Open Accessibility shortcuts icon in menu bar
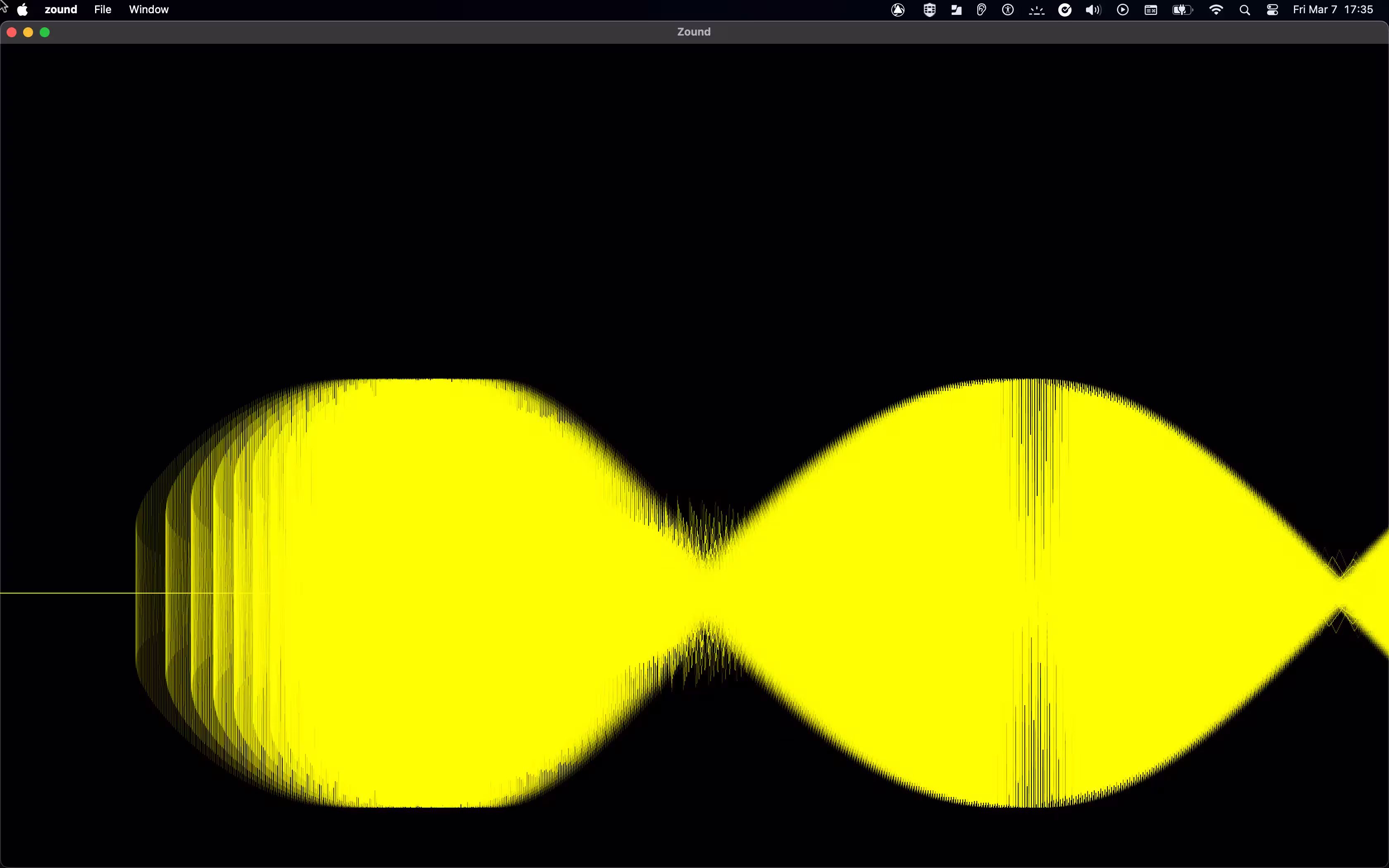Image resolution: width=1389 pixels, height=868 pixels. (x=1008, y=10)
